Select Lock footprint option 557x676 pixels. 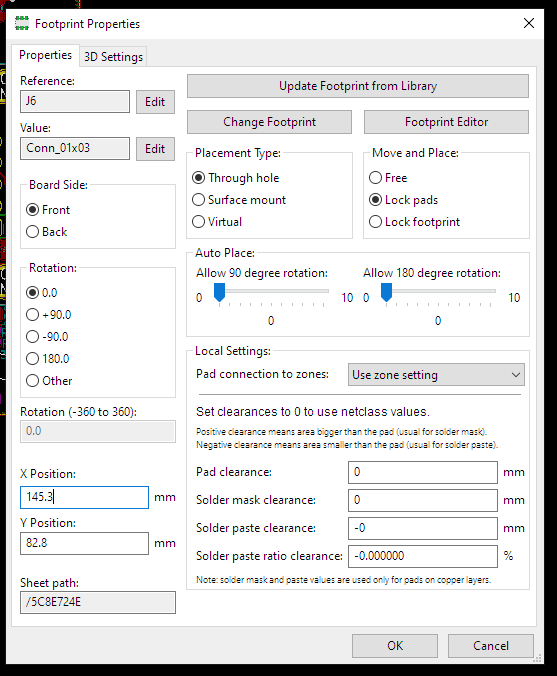point(415,222)
